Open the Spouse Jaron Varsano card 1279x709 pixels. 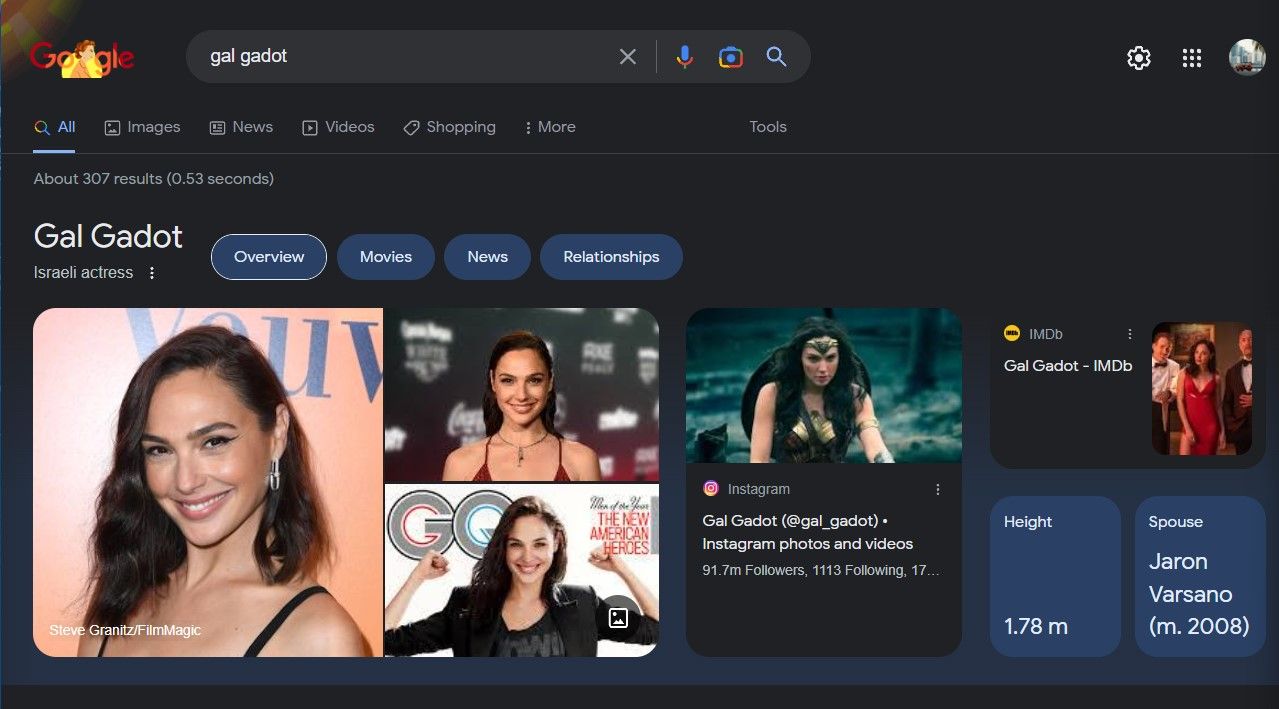click(1200, 576)
